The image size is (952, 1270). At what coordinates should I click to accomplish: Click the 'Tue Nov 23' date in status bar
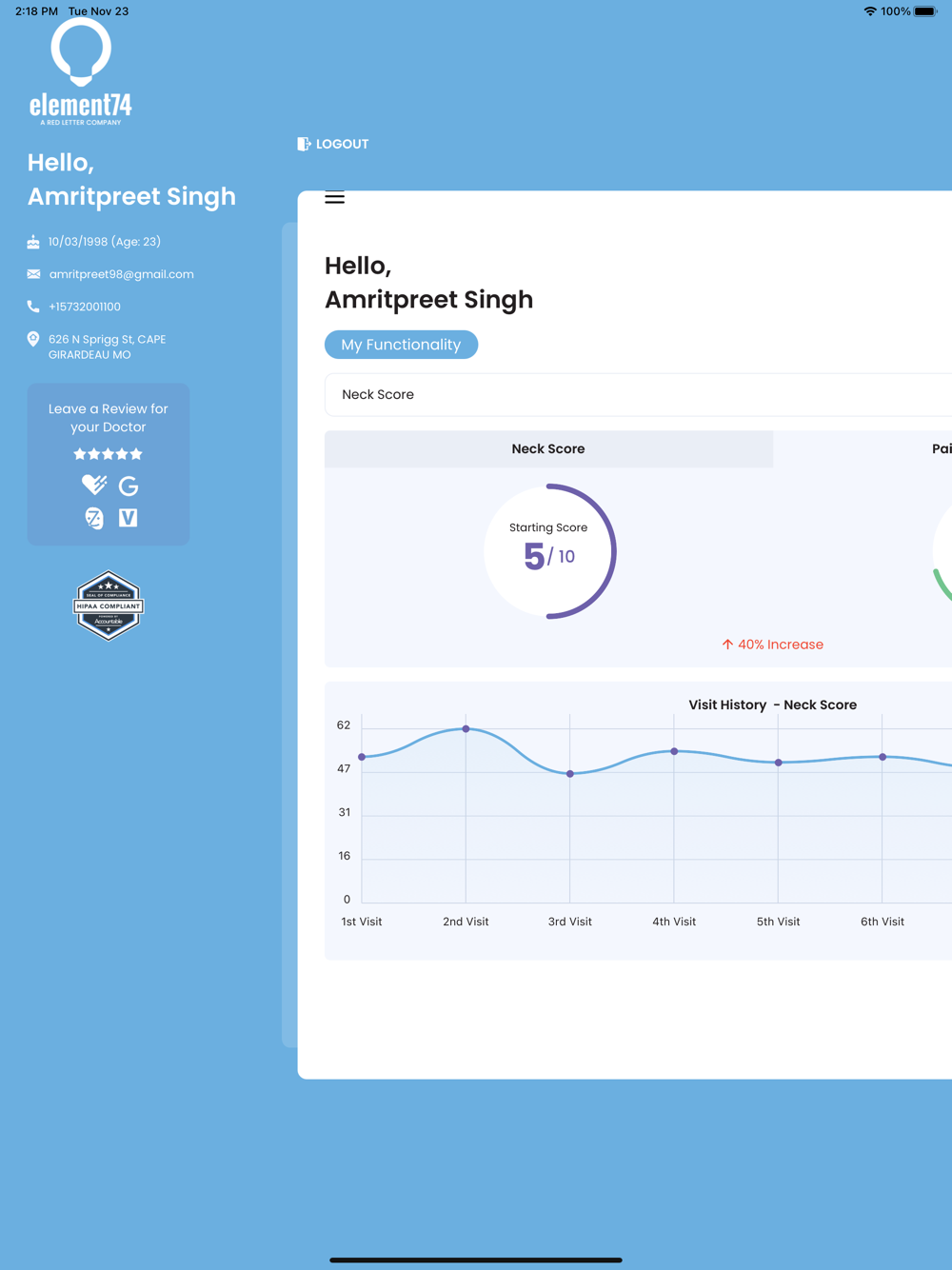(98, 11)
